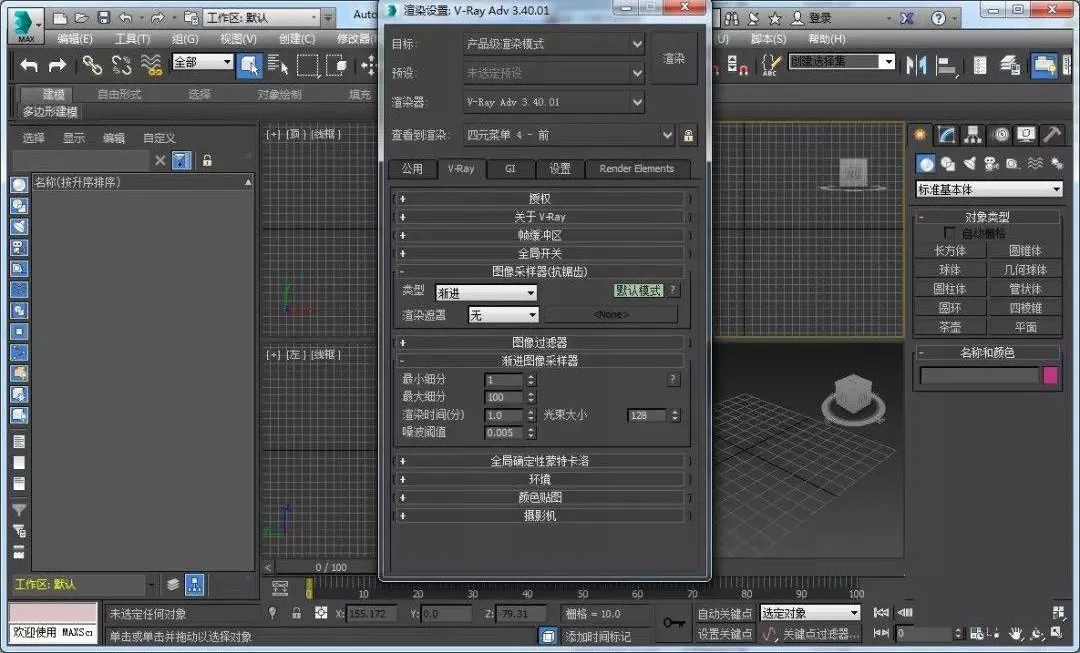Open the 标准基本体 object category dropdown

tap(988, 189)
